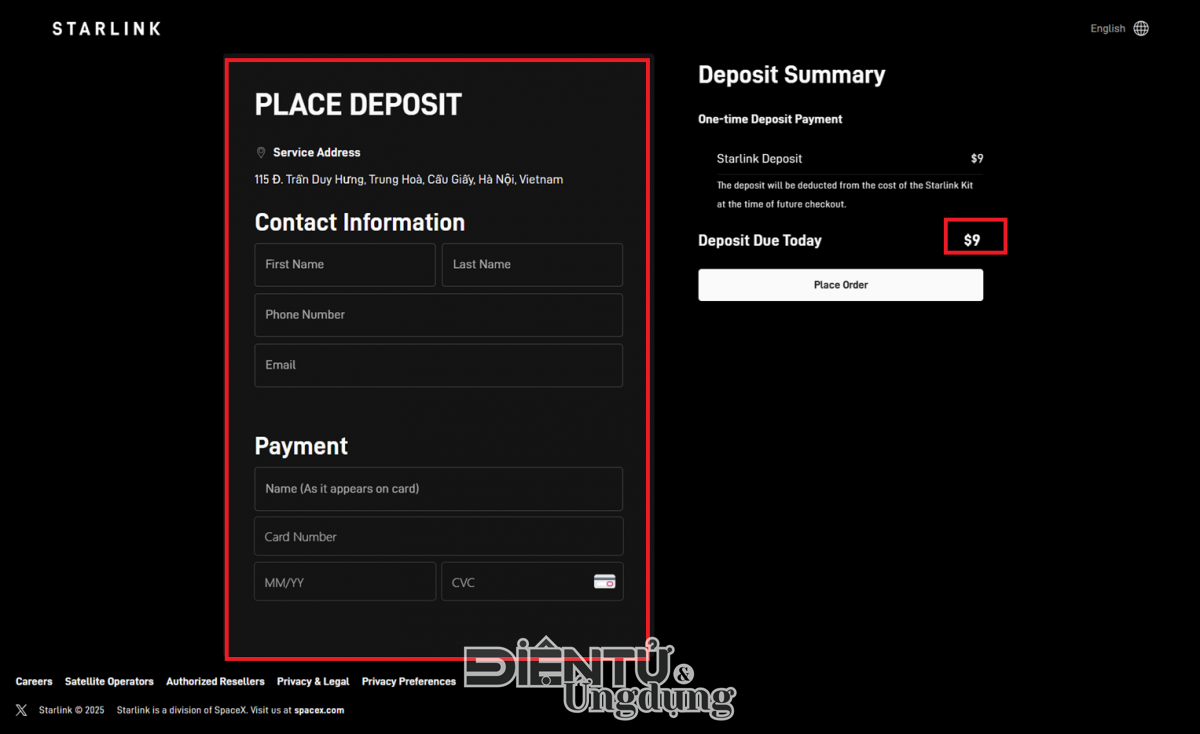
Task: Click into the Phone Number field
Action: coord(438,315)
